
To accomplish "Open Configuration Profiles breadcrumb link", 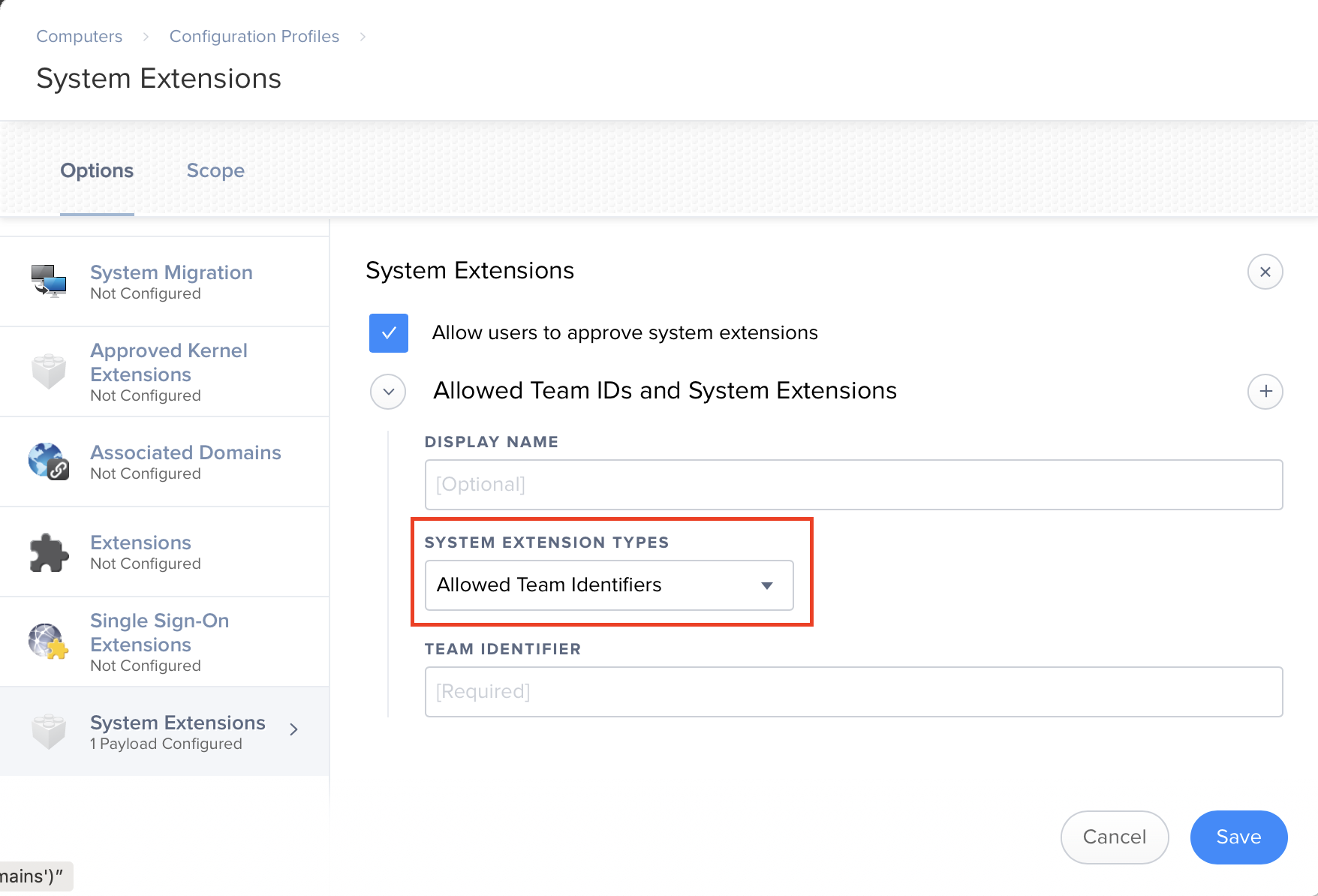I will point(254,37).
